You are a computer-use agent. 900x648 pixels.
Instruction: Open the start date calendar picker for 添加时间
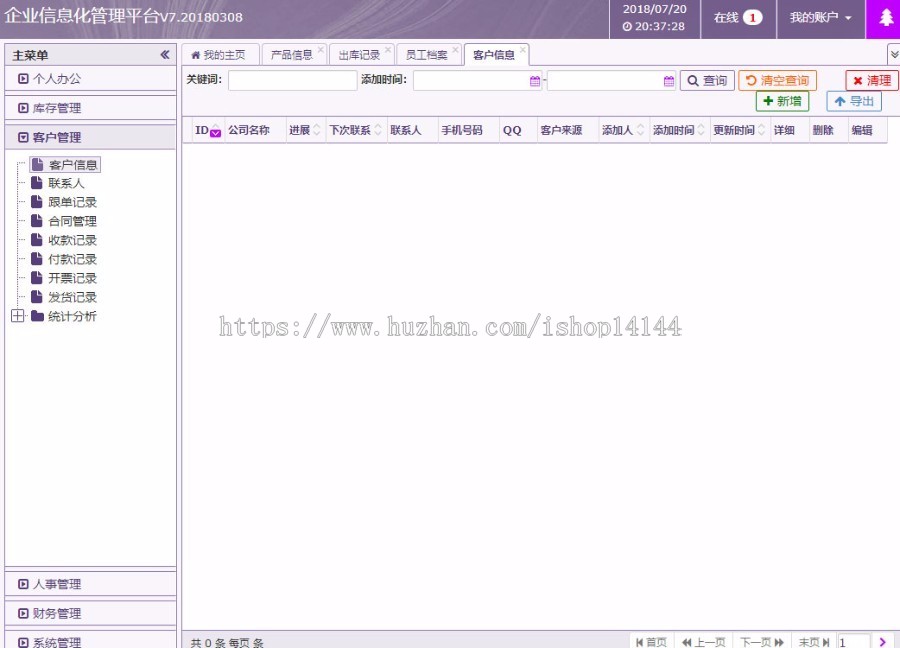(x=533, y=81)
